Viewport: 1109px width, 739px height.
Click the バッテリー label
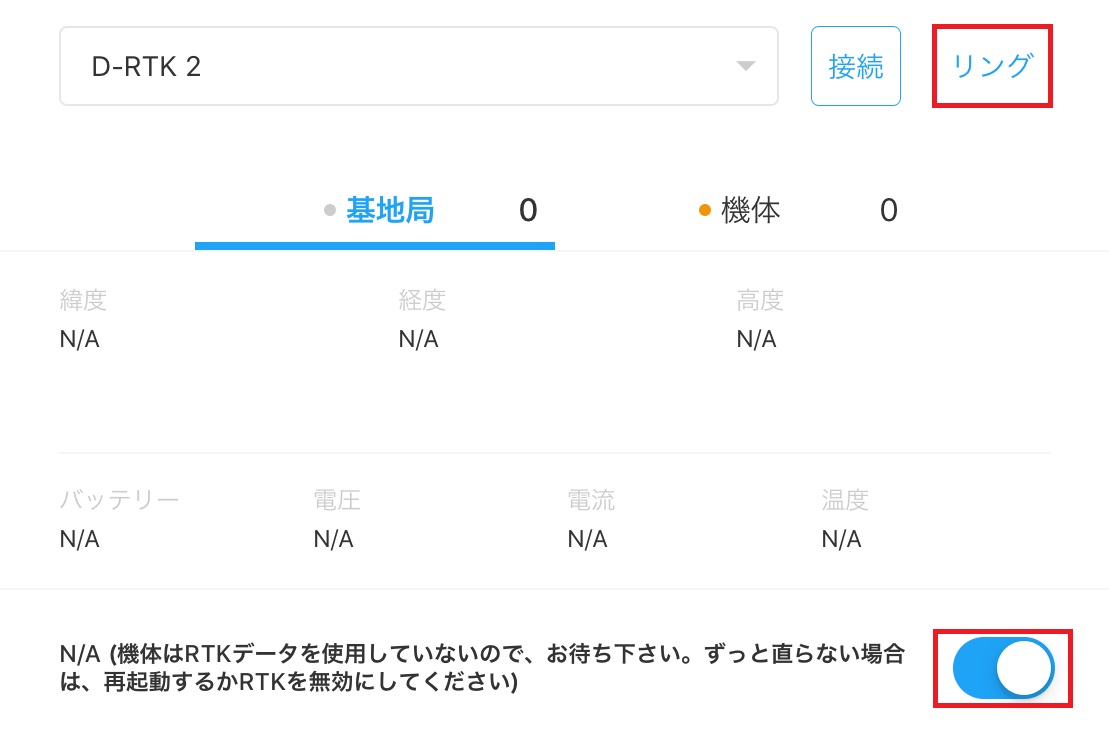(120, 501)
